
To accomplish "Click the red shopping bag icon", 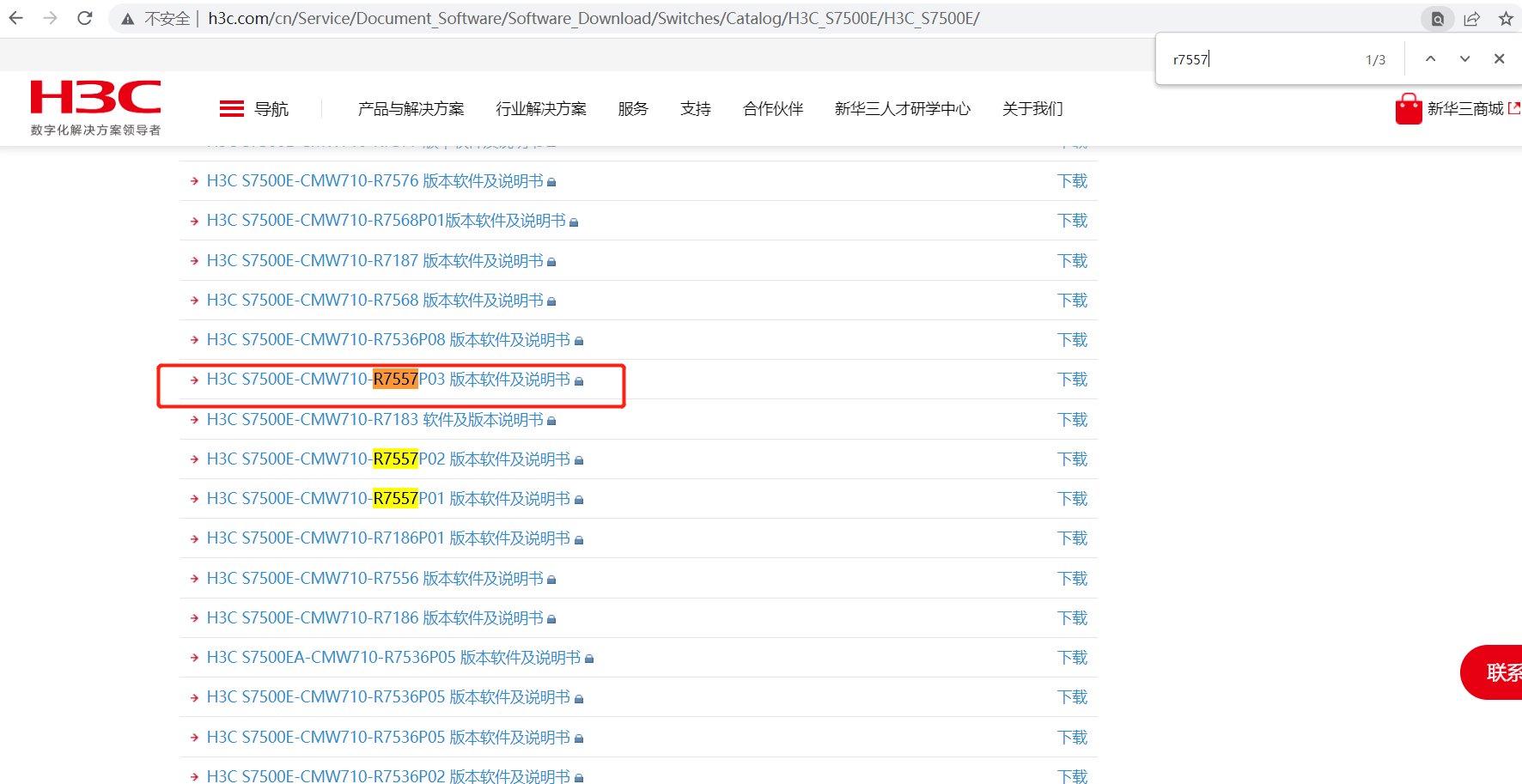I will tap(1409, 109).
